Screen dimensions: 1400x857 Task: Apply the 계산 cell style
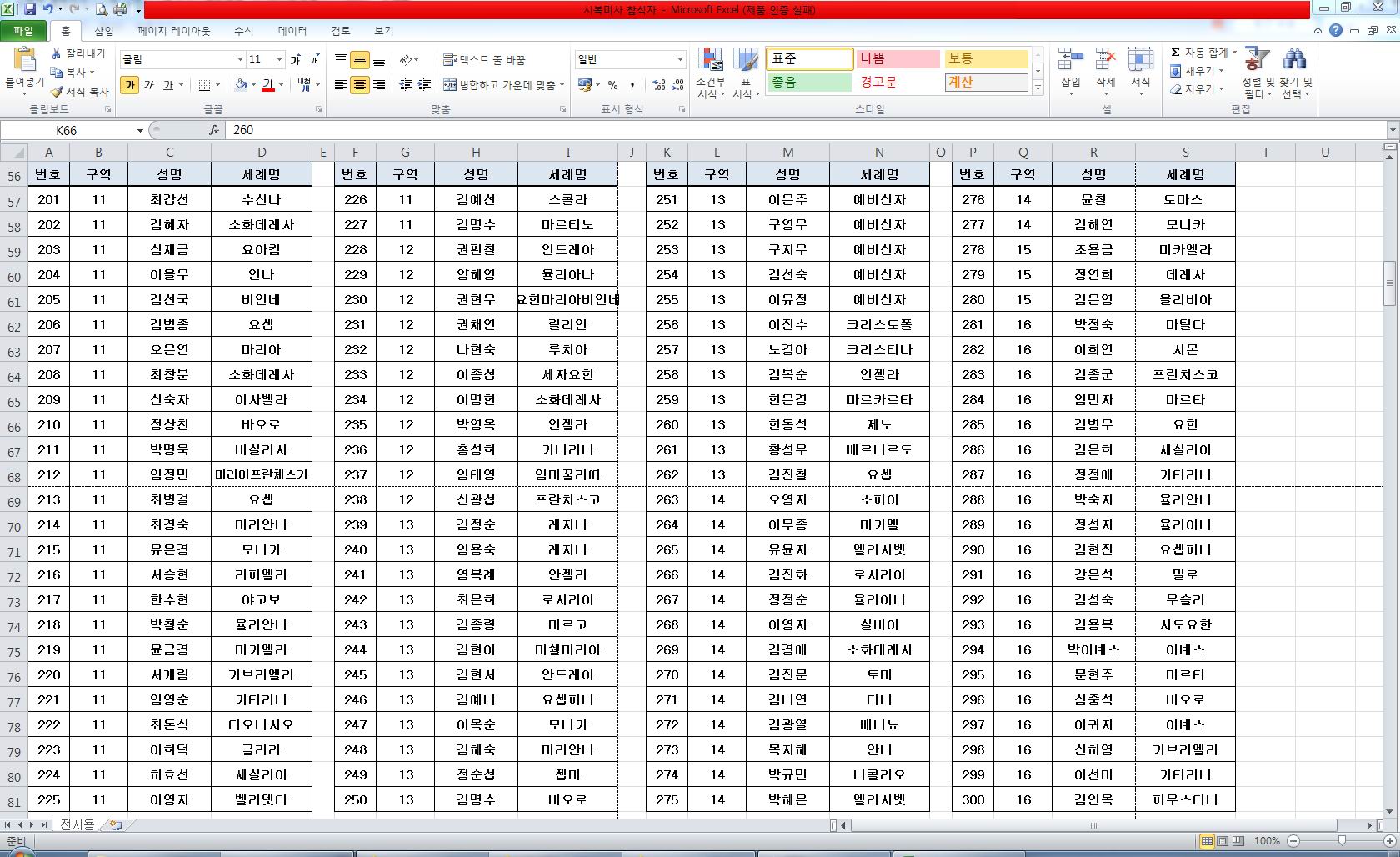click(x=986, y=83)
